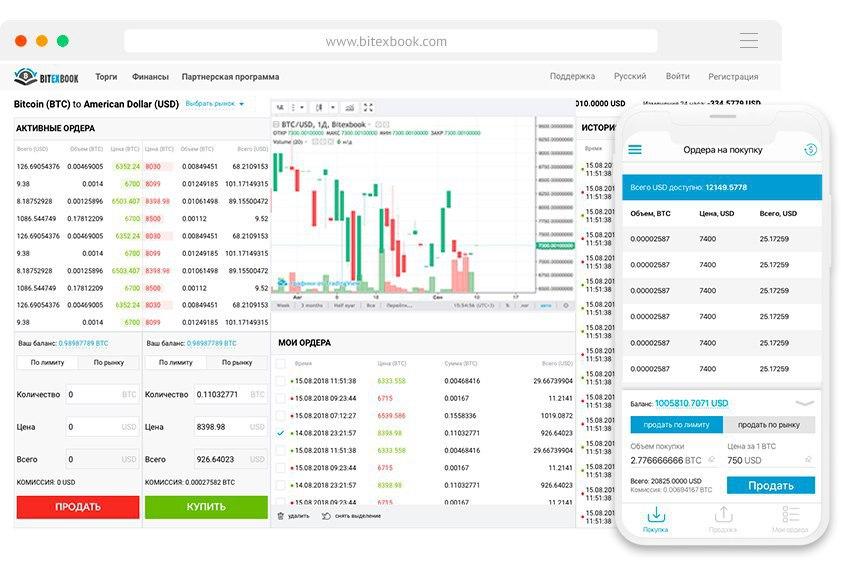
Task: Click mobile balance 1005810.7071 USD
Action: 691,403
